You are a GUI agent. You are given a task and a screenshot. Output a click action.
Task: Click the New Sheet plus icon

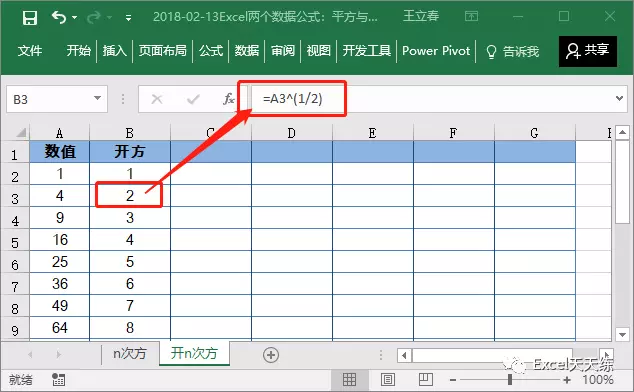pos(271,355)
